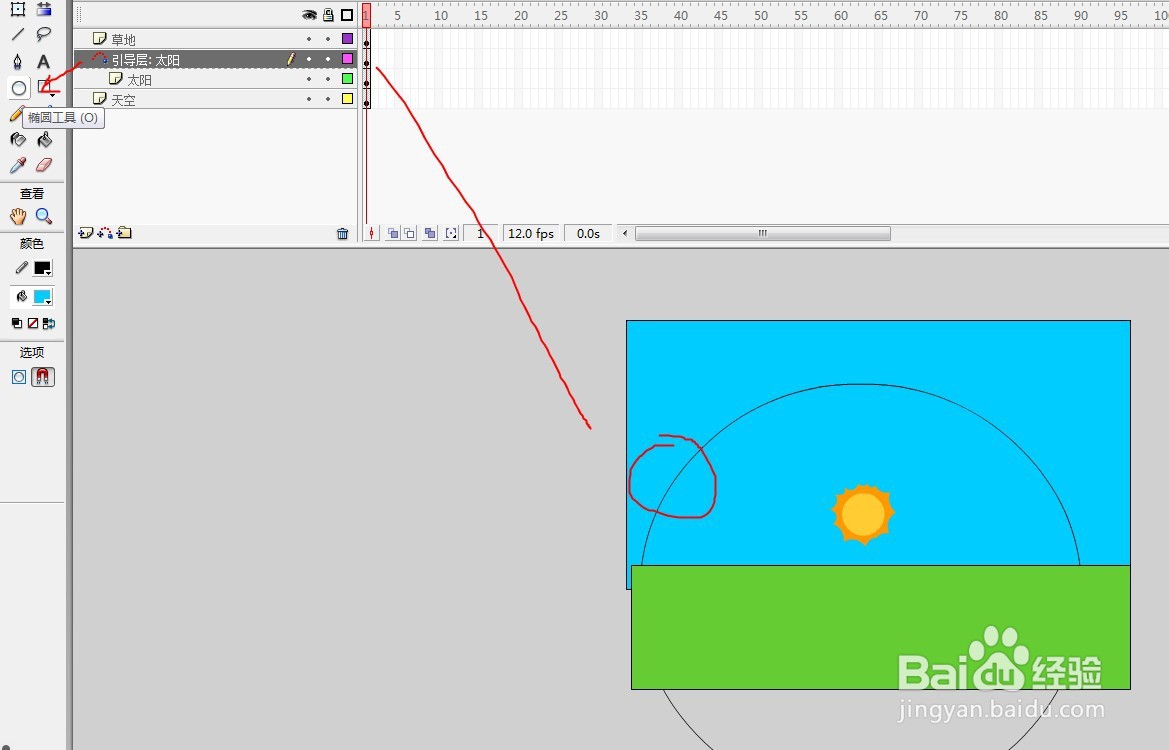Viewport: 1169px width, 750px height.
Task: Select the Oval tool
Action: coord(19,88)
